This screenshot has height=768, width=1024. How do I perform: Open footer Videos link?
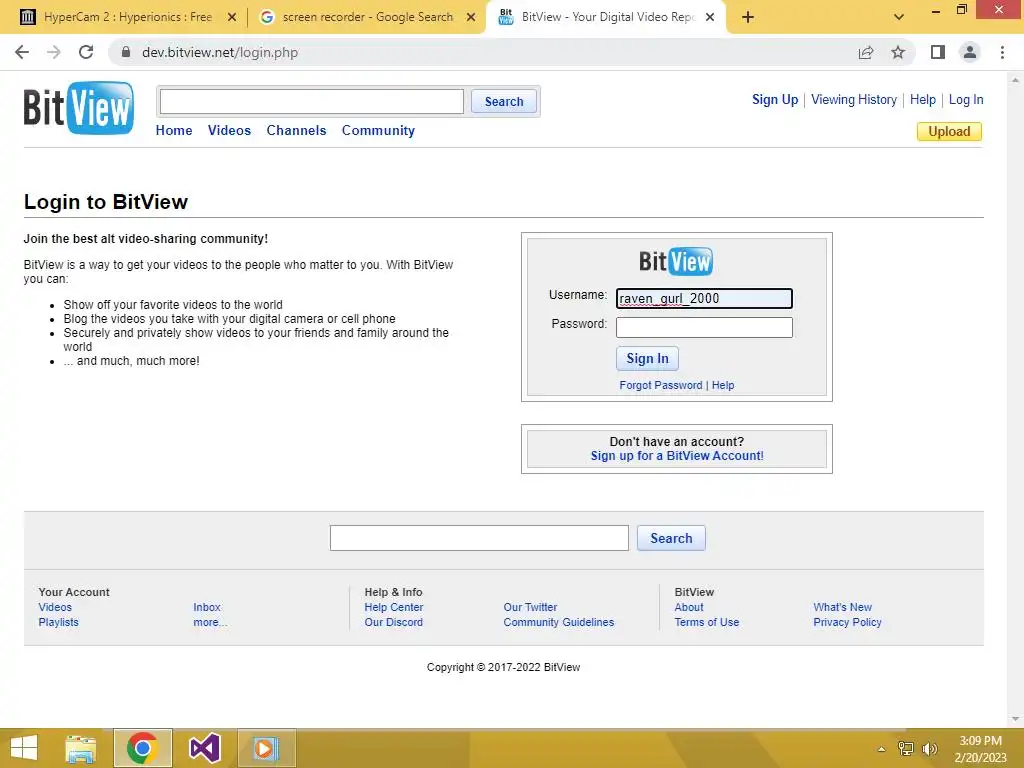(x=55, y=607)
